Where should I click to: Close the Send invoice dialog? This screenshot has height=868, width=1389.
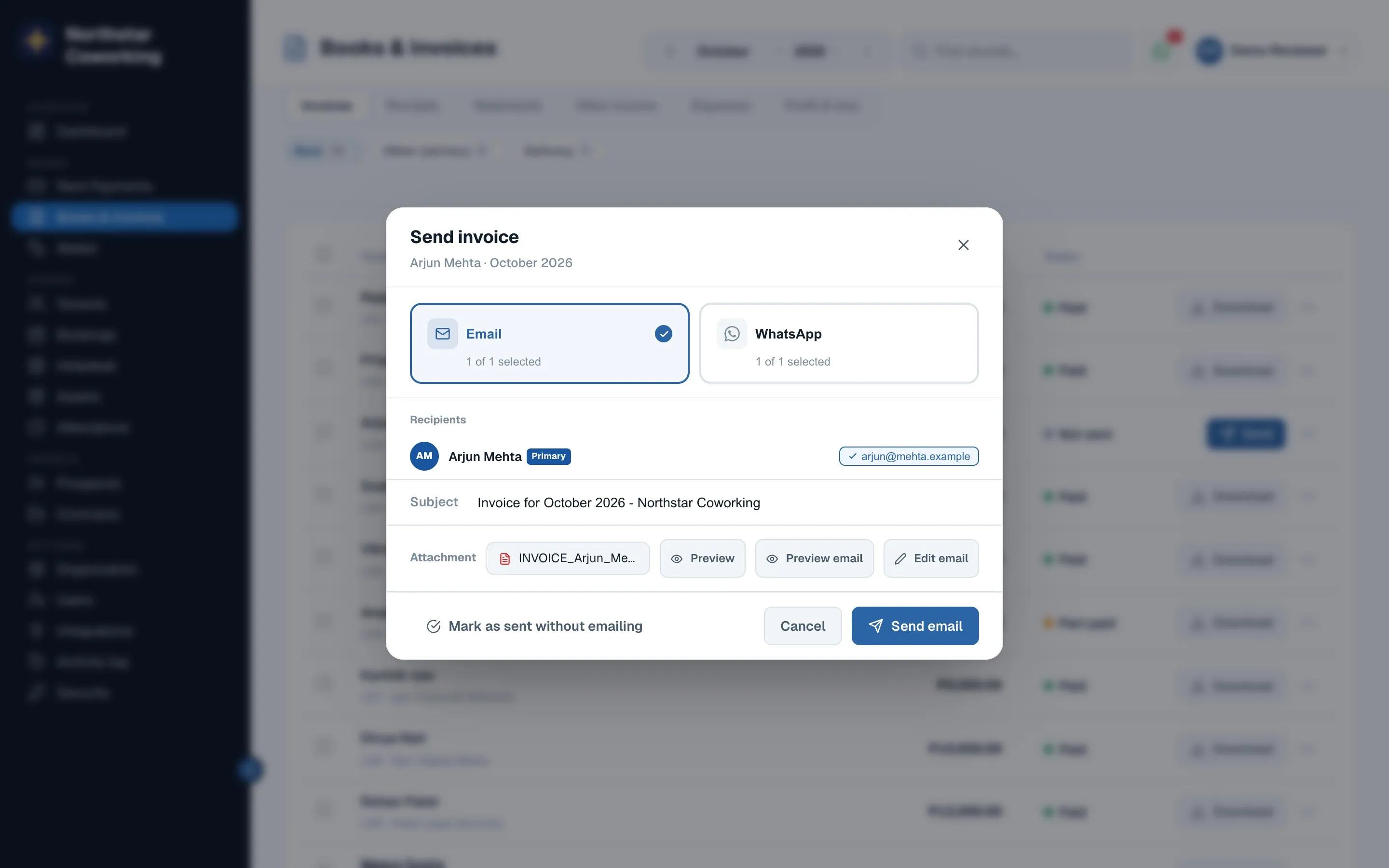(963, 245)
